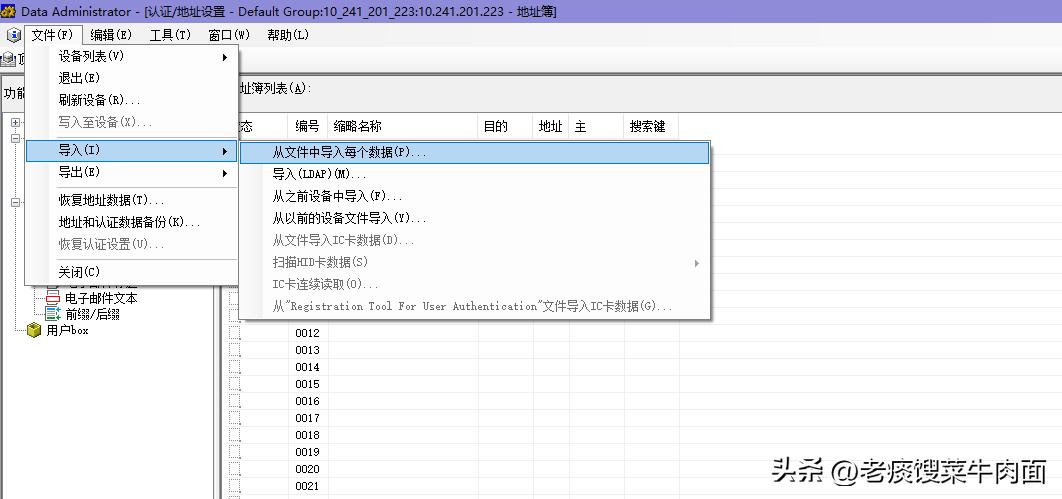The height and width of the screenshot is (499, 1062).
Task: Open the 文件(F) menu
Action: click(53, 35)
